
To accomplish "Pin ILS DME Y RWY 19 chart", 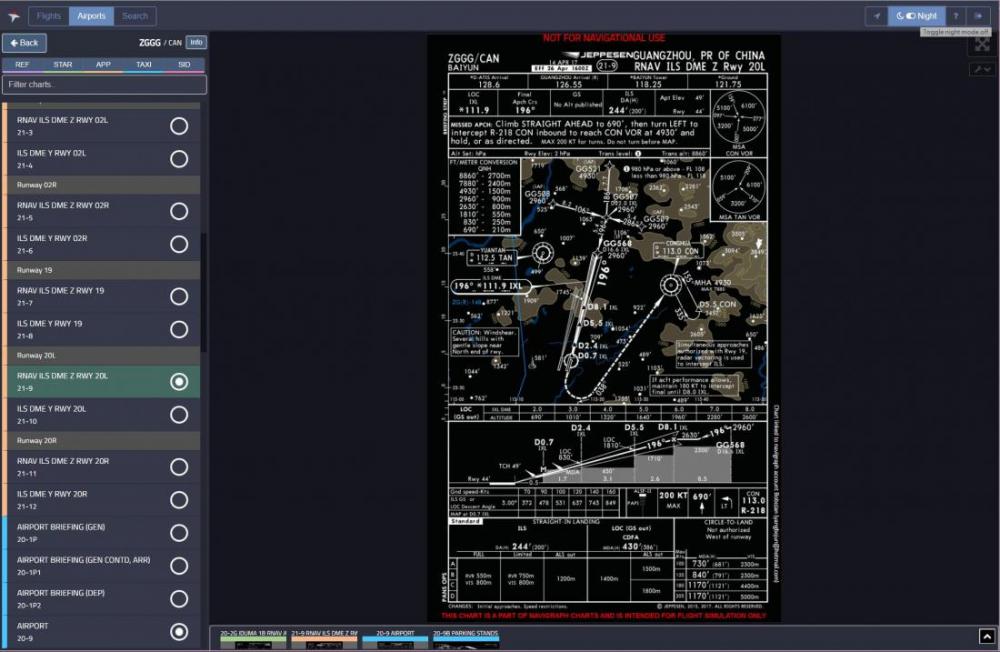I will pos(179,330).
